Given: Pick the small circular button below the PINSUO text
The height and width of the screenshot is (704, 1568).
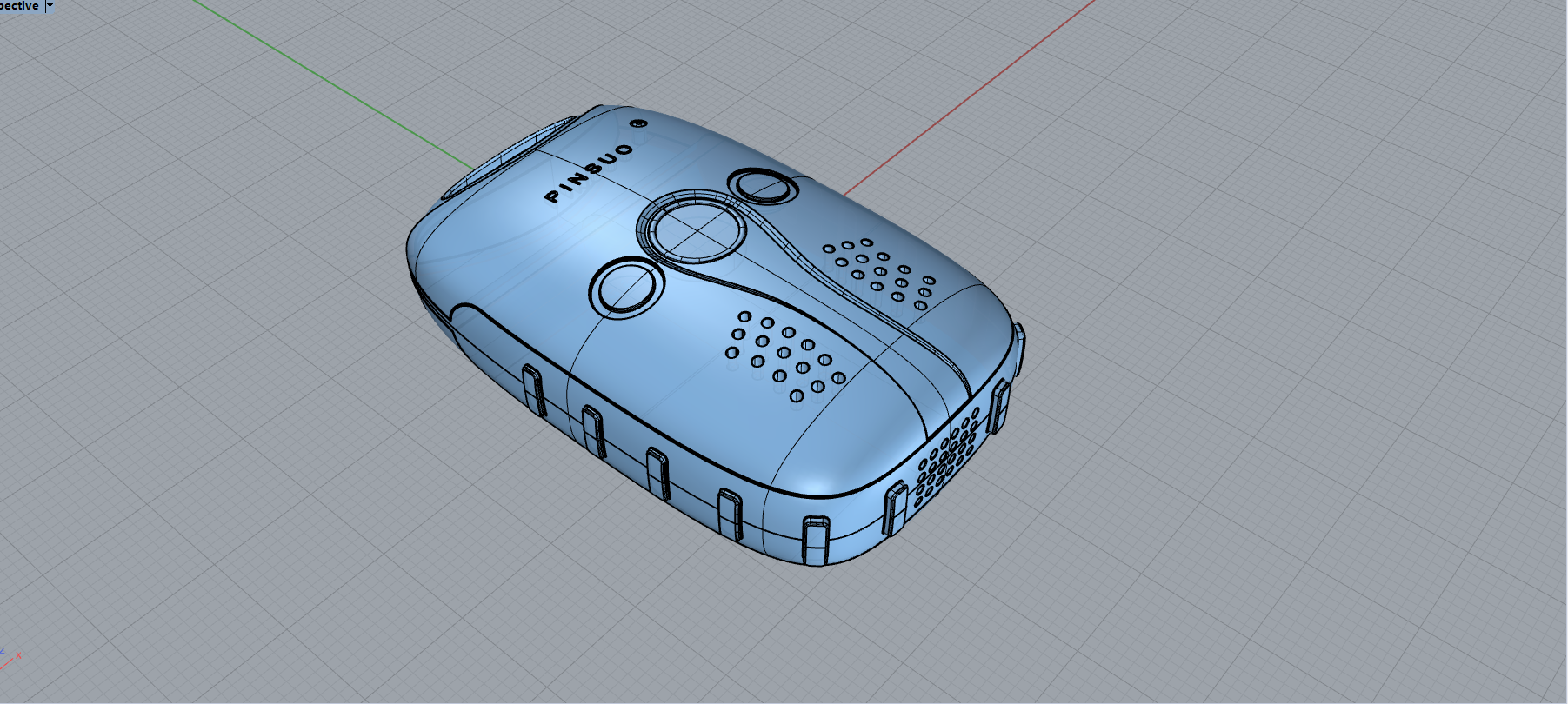Looking at the screenshot, I should (x=624, y=287).
